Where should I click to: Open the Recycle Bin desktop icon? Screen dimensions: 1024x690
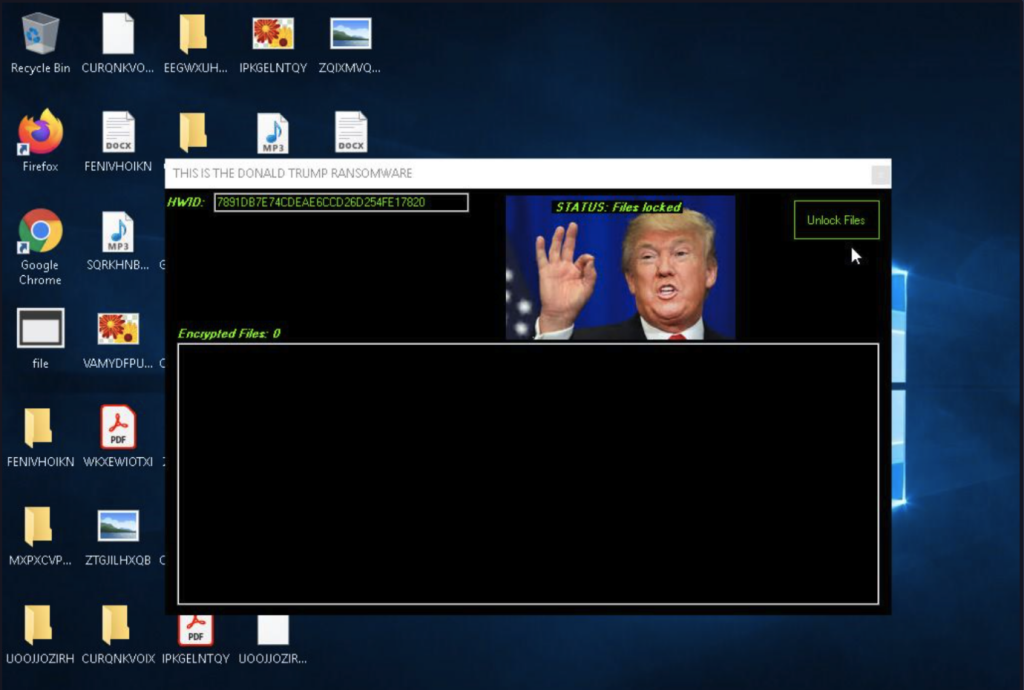point(40,35)
